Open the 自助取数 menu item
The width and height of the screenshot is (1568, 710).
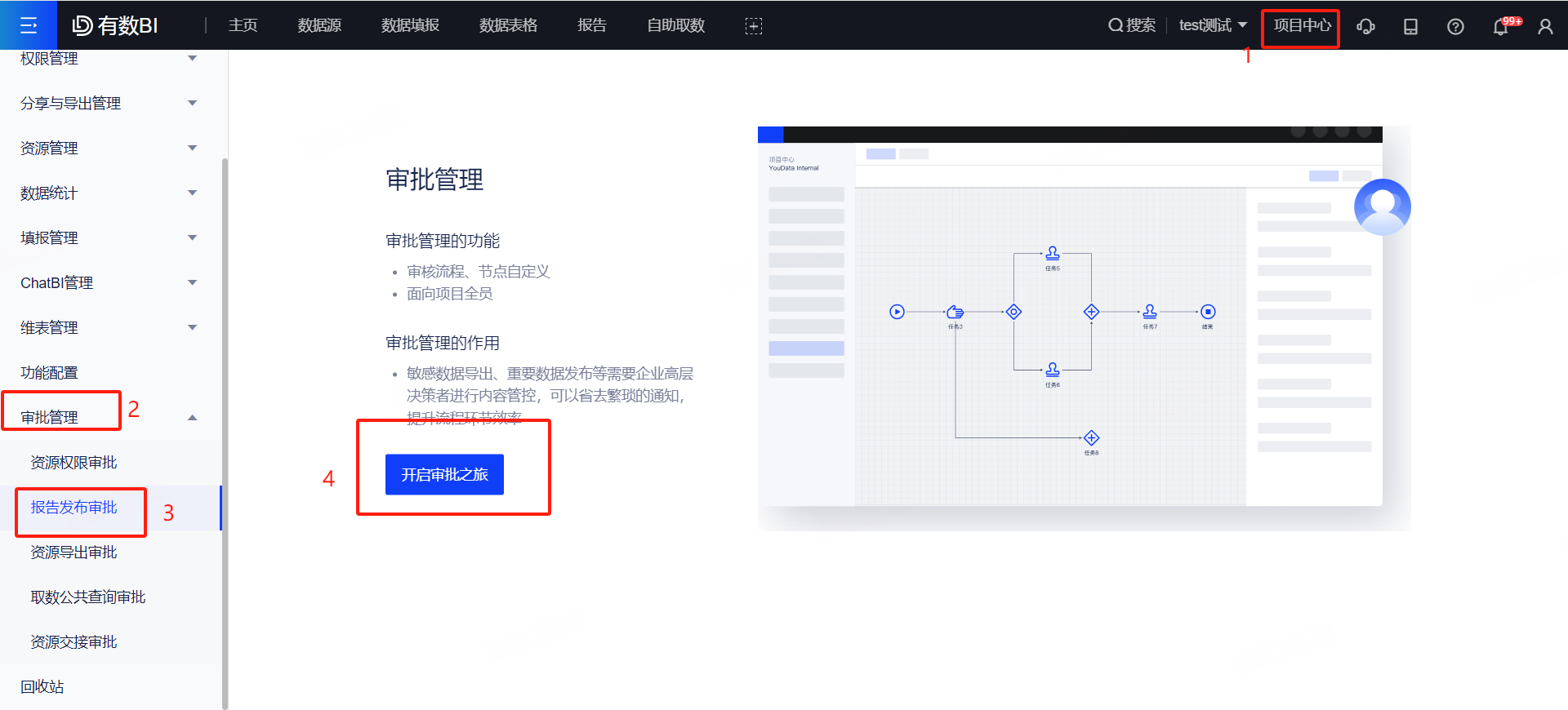(x=675, y=25)
